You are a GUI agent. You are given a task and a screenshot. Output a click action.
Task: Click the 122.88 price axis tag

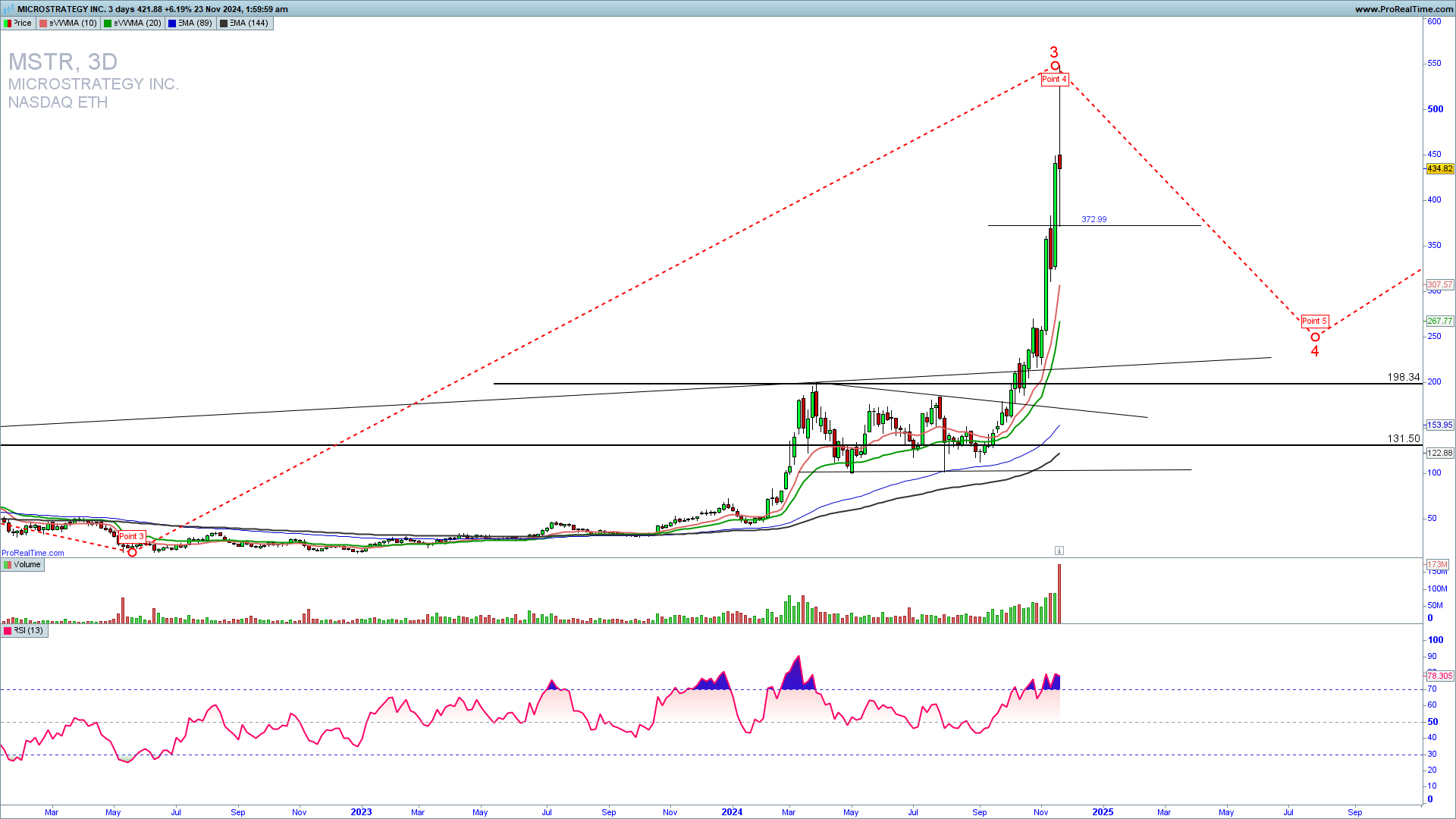coord(1440,453)
